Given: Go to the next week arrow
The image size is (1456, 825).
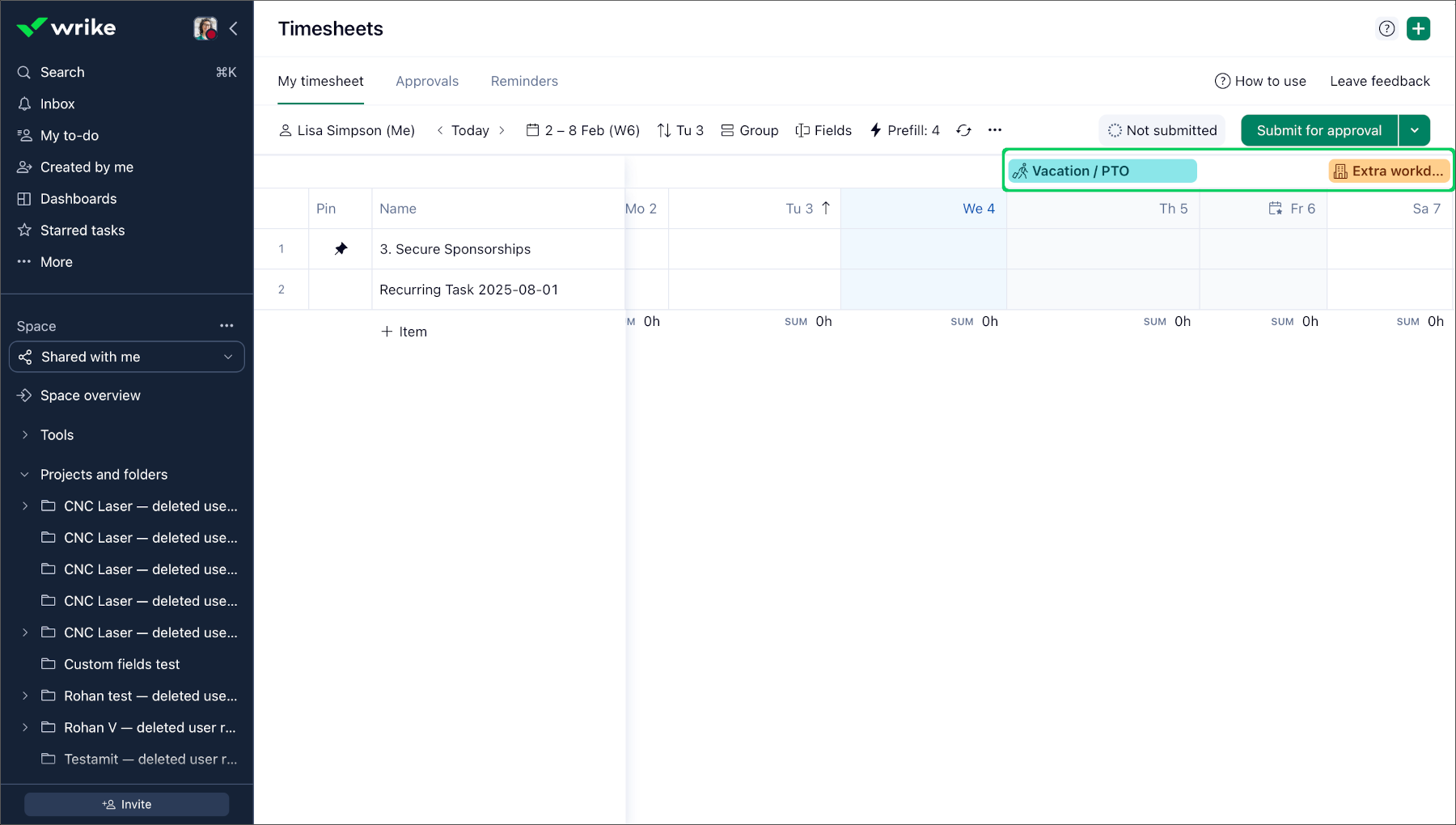Looking at the screenshot, I should tap(502, 130).
